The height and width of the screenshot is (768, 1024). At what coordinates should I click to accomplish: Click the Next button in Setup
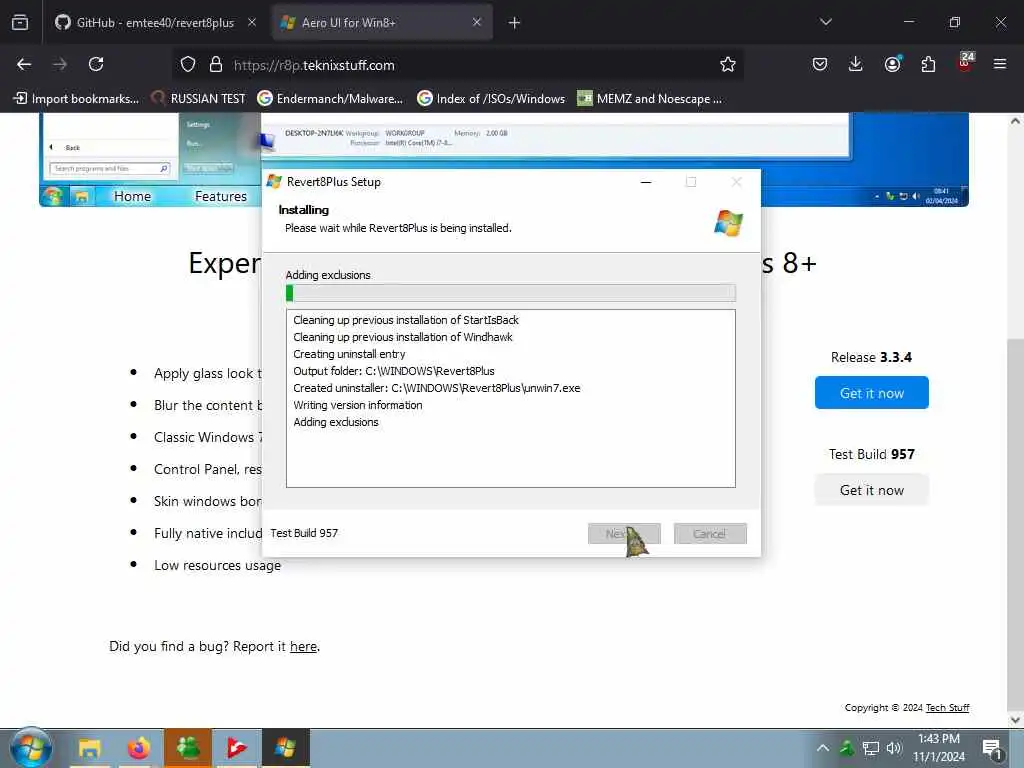click(624, 534)
